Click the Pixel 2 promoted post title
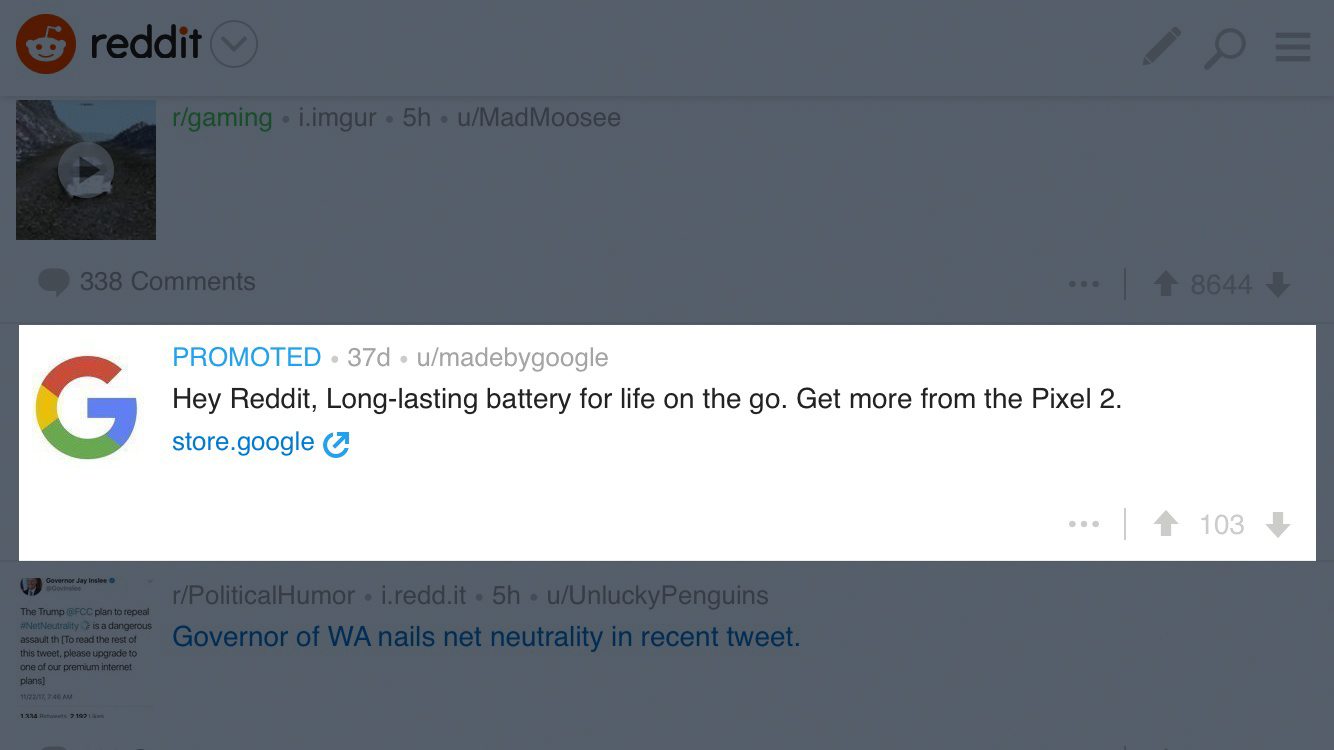 [647, 399]
